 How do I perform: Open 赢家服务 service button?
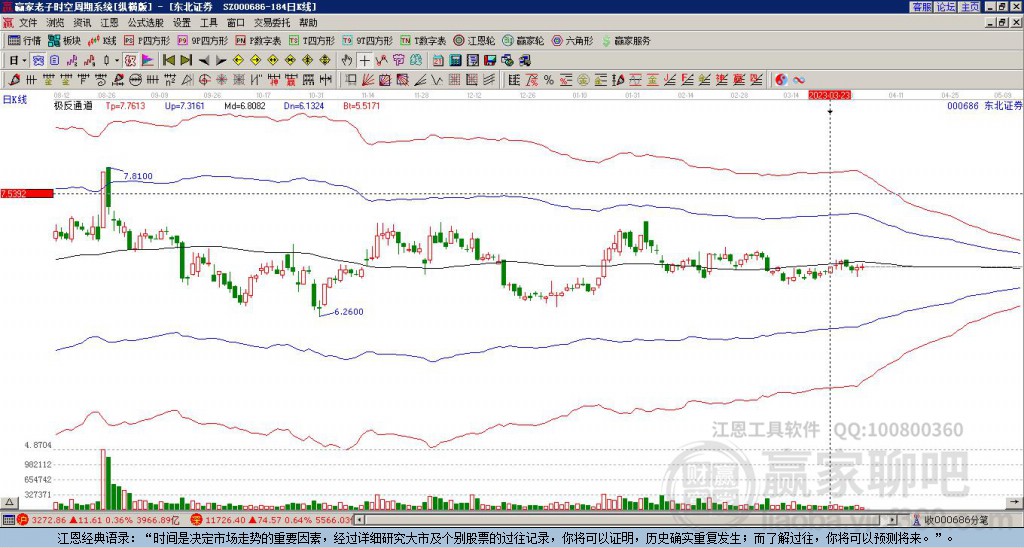[626, 40]
